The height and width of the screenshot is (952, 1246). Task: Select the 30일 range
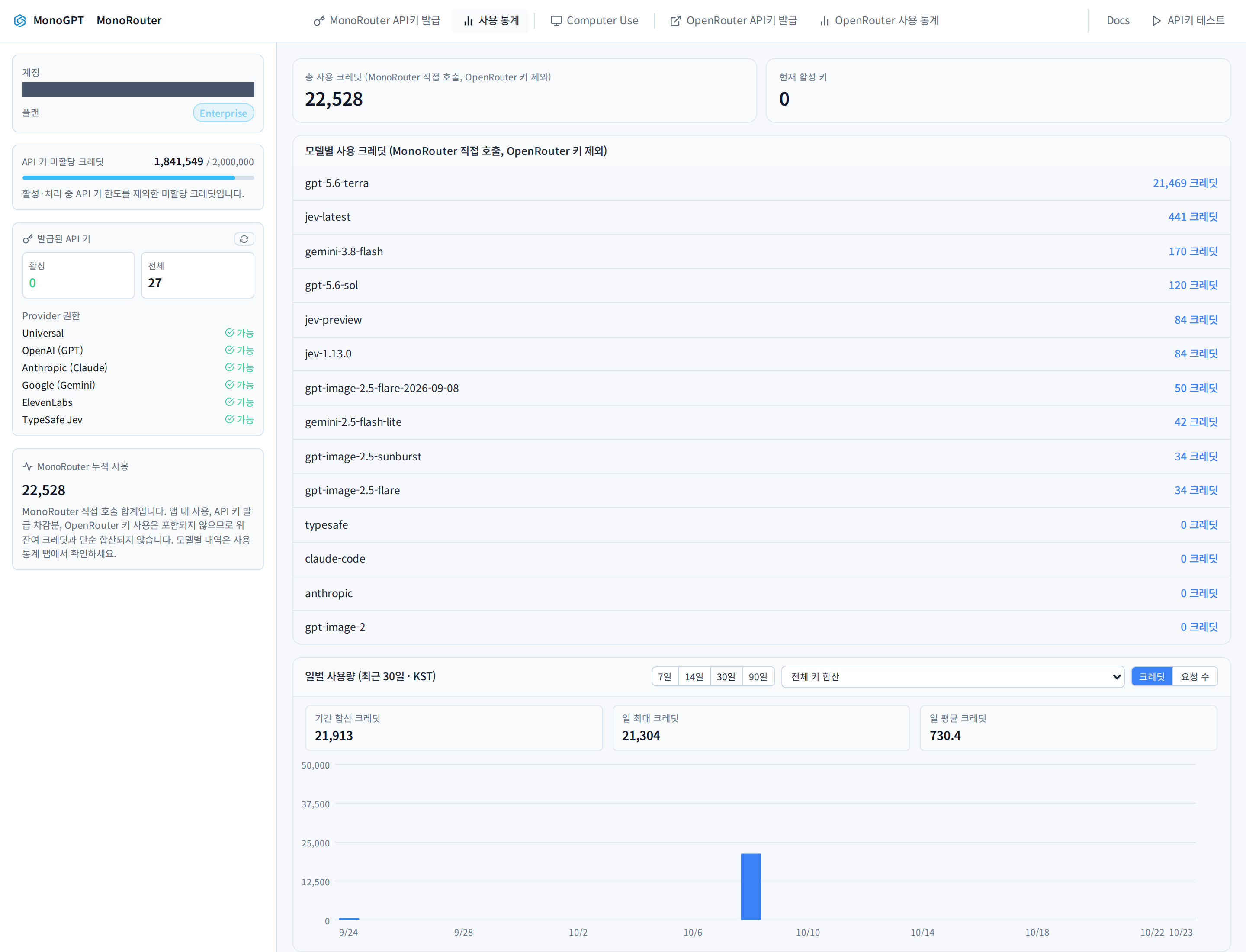[x=726, y=677]
